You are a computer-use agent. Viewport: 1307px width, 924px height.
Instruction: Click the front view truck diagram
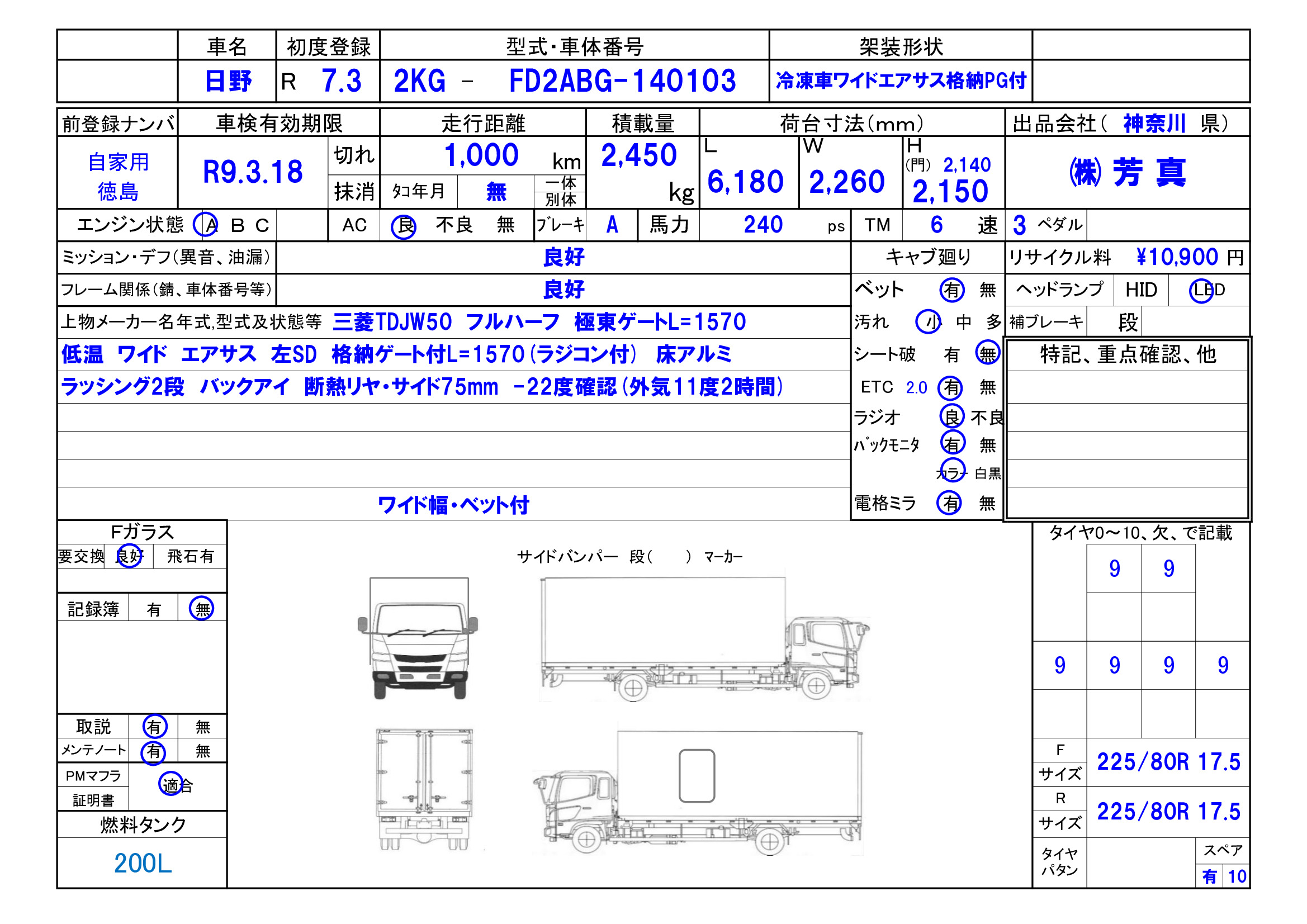(x=418, y=639)
